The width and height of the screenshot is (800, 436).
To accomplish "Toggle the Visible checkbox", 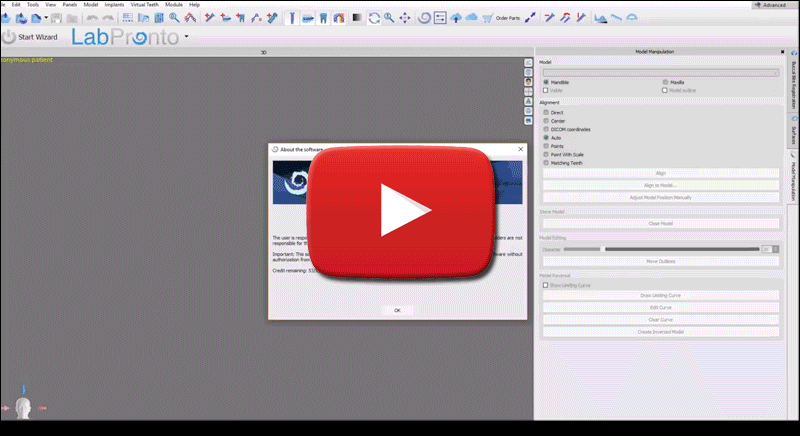I will pyautogui.click(x=546, y=90).
